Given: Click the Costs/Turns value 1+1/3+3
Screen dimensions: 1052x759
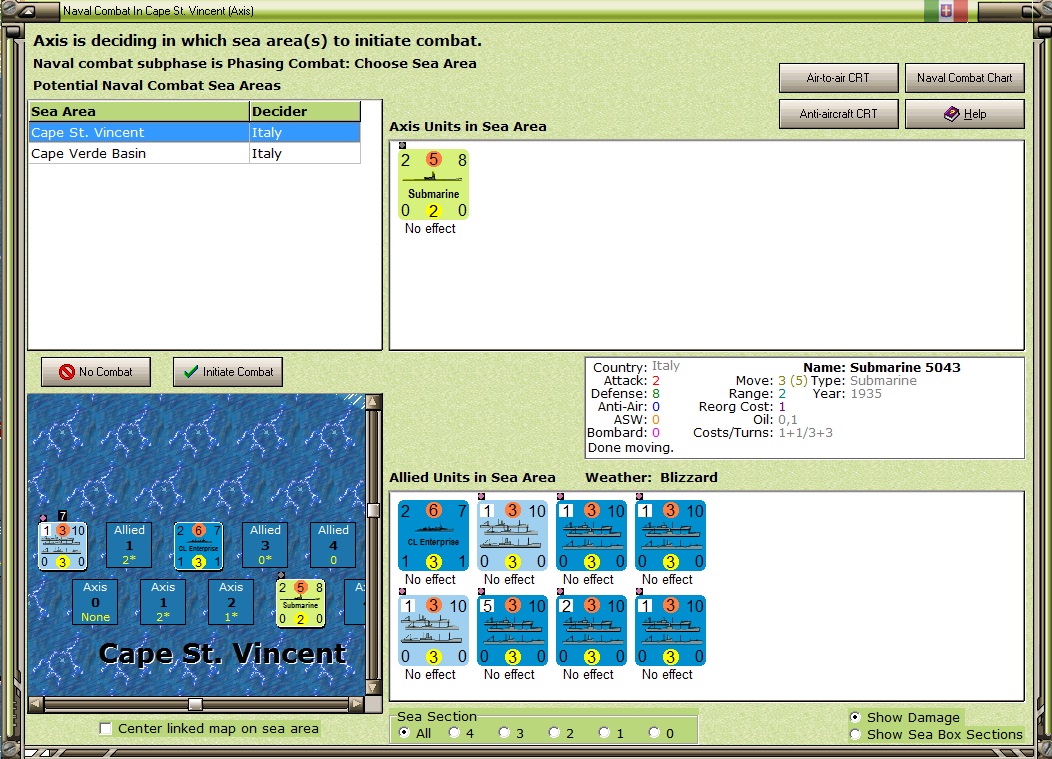Looking at the screenshot, I should pyautogui.click(x=805, y=433).
